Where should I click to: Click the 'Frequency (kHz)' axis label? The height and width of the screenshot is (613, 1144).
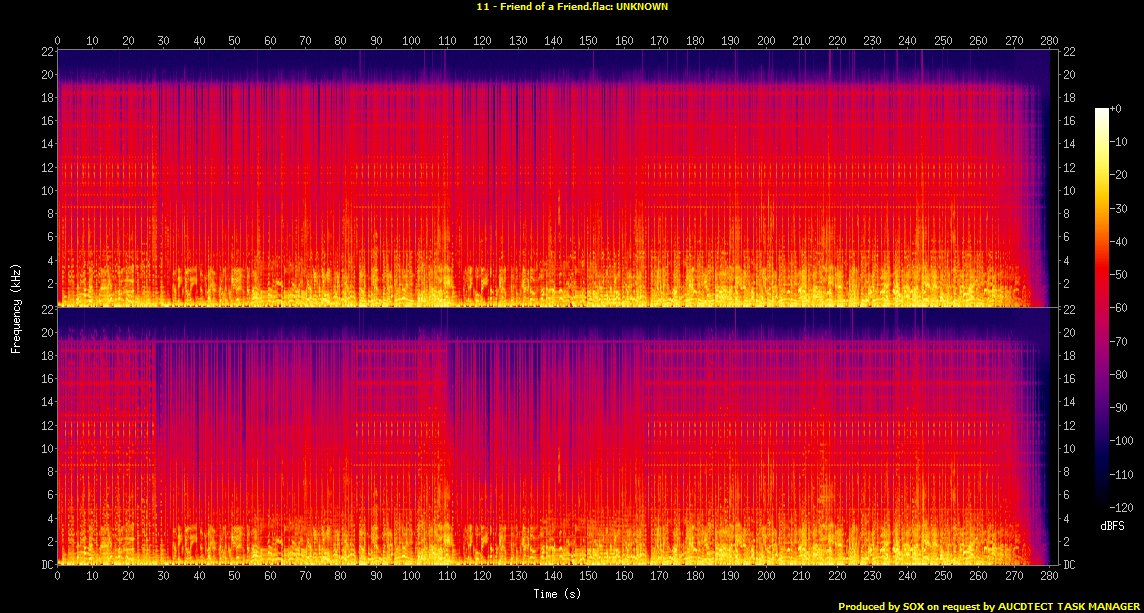tap(16, 305)
